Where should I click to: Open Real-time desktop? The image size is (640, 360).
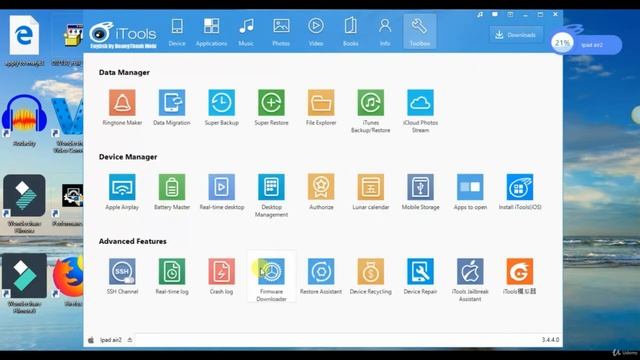[222, 187]
